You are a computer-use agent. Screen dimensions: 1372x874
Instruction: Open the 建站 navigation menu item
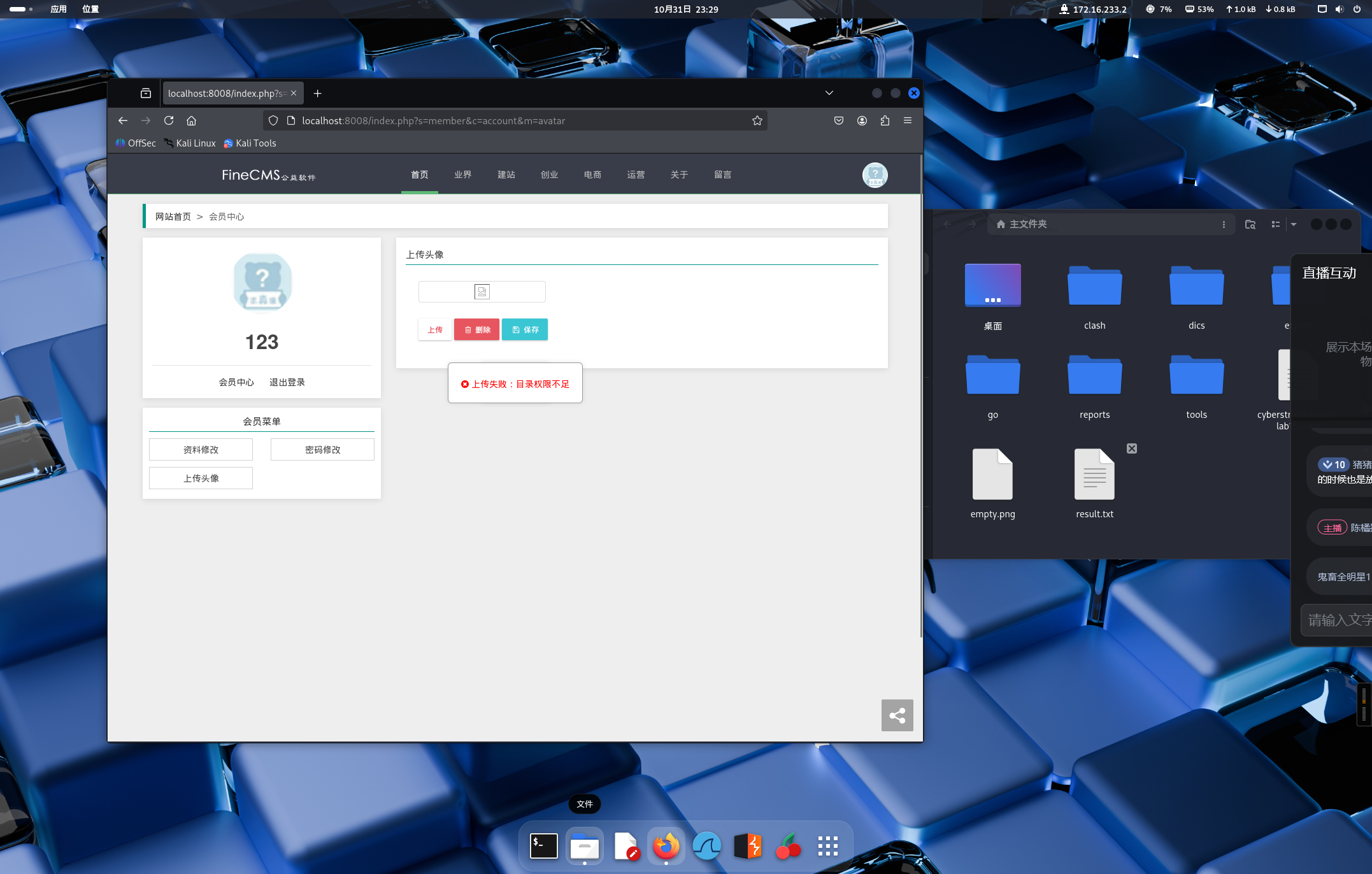point(506,175)
